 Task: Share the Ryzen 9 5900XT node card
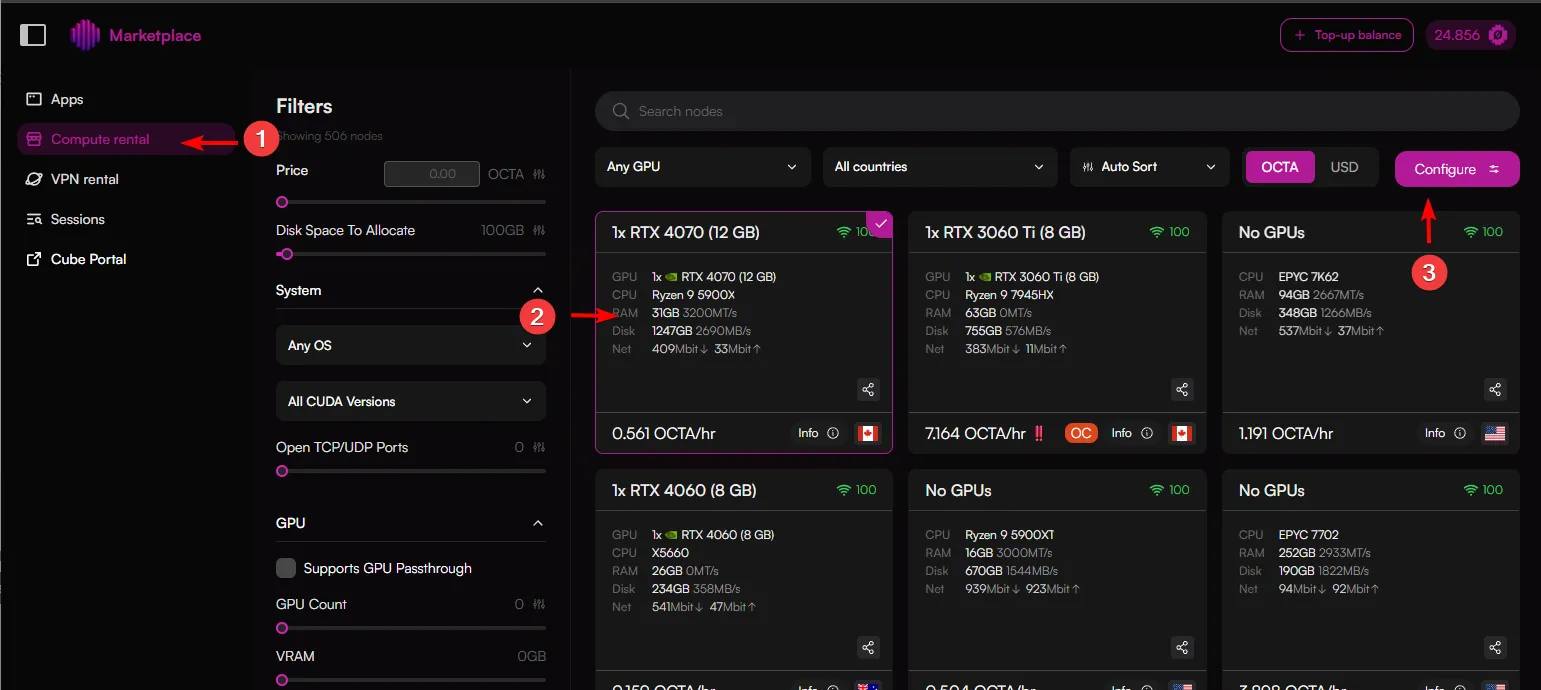(1182, 648)
